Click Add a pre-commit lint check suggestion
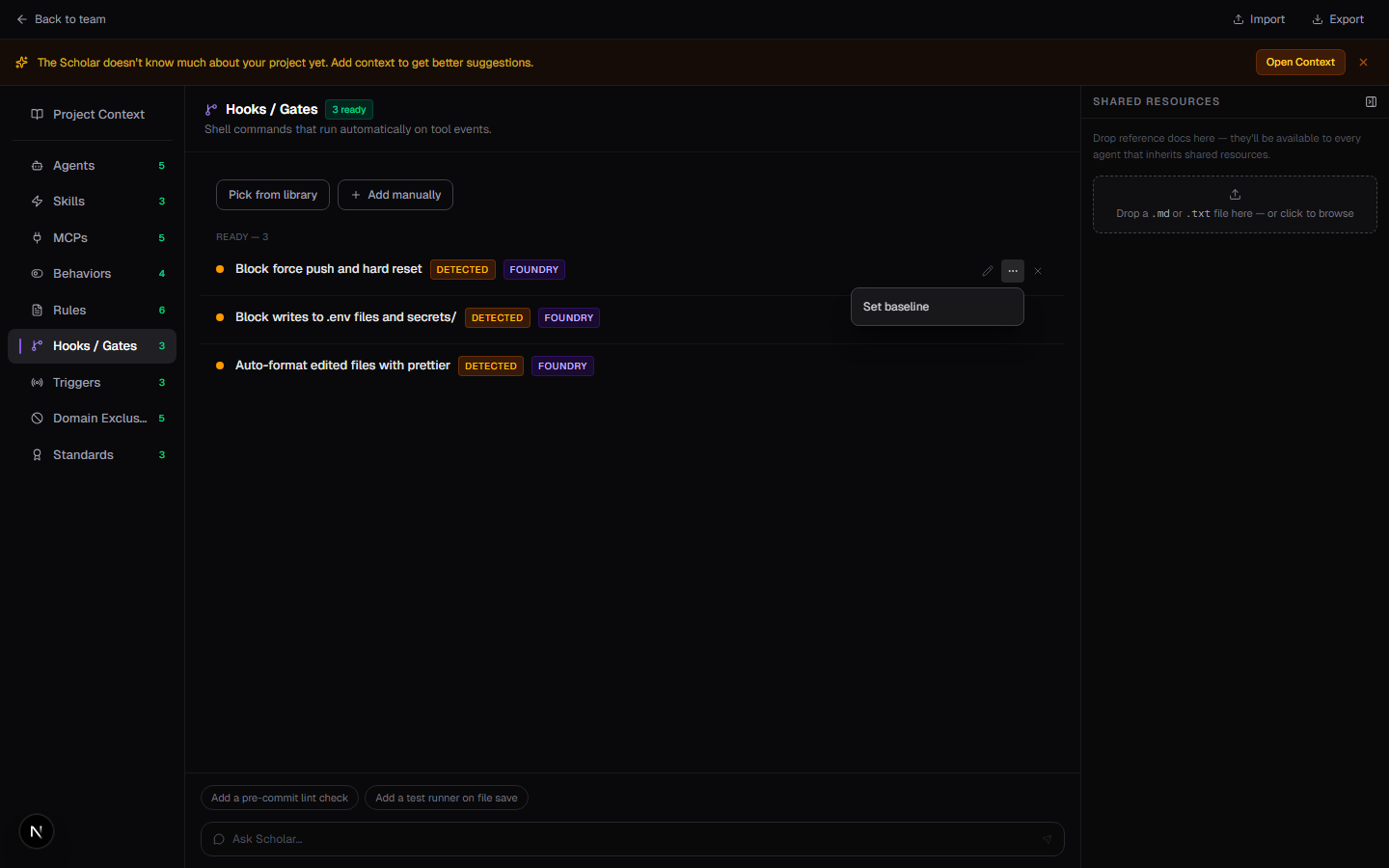Image resolution: width=1389 pixels, height=868 pixels. tap(280, 799)
